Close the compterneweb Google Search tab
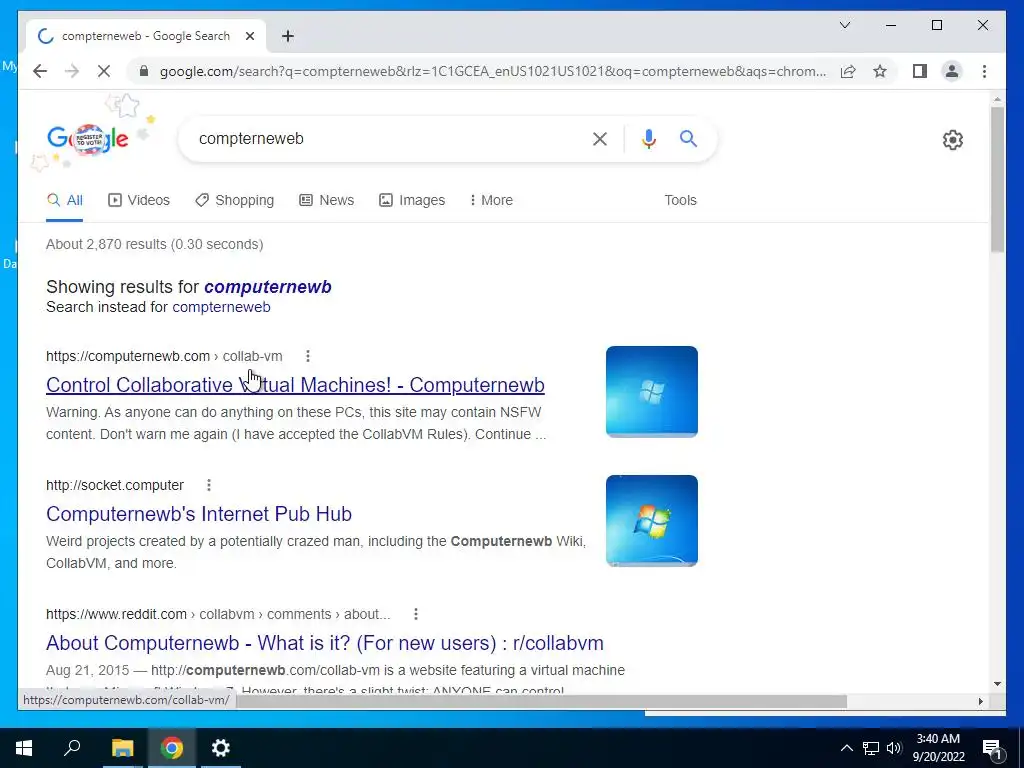1024x768 pixels. click(x=249, y=36)
